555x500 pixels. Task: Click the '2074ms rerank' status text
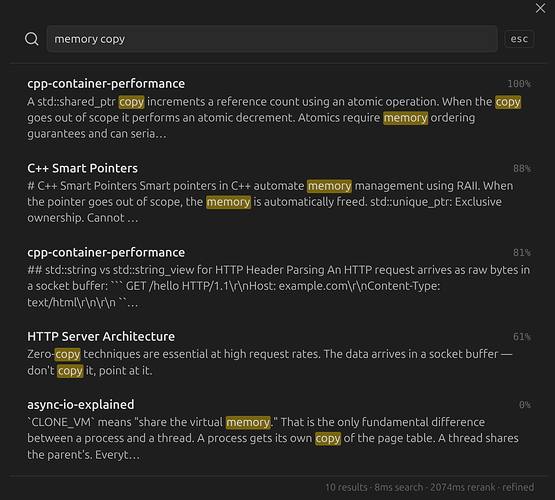pos(462,487)
